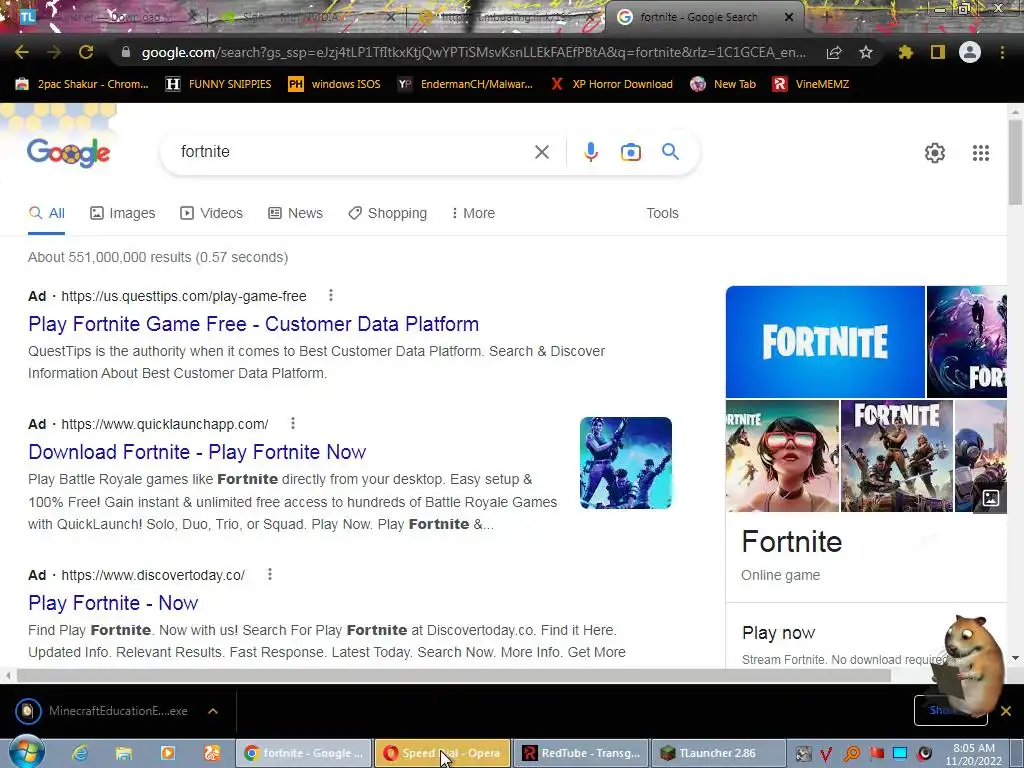View more images in Fortnite panel
Image resolution: width=1024 pixels, height=768 pixels.
[991, 498]
